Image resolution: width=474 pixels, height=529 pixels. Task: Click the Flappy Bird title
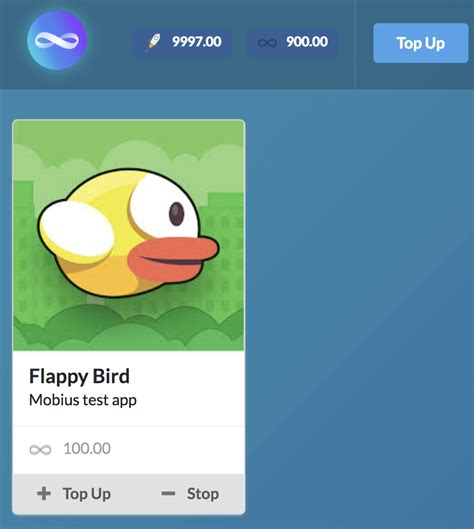(79, 377)
